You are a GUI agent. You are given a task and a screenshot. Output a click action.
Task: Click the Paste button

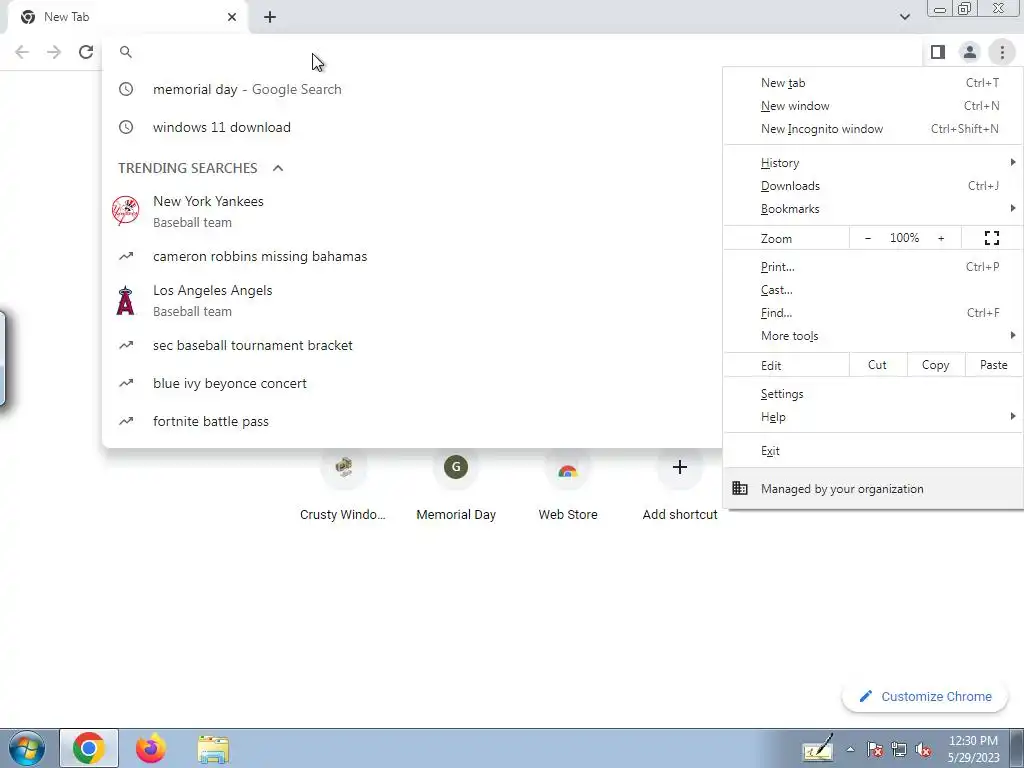tap(993, 365)
